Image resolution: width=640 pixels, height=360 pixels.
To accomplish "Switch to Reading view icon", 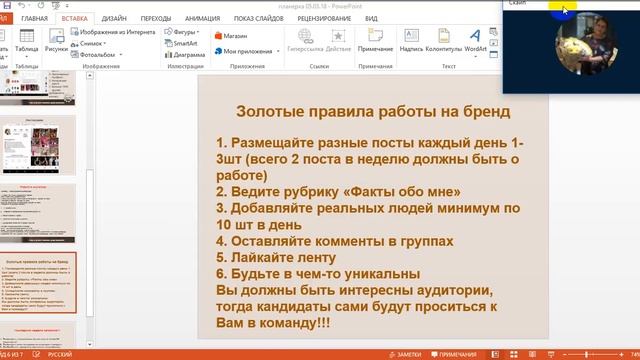I will coord(532,354).
